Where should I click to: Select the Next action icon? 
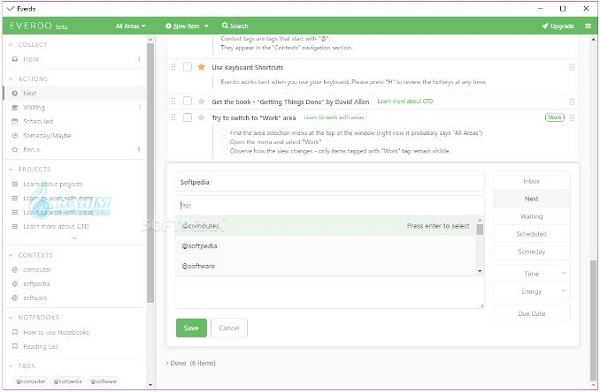15,93
